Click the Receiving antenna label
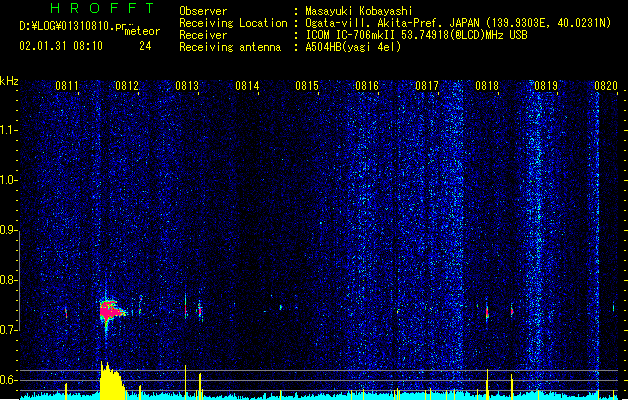The height and width of the screenshot is (400, 629). point(230,47)
